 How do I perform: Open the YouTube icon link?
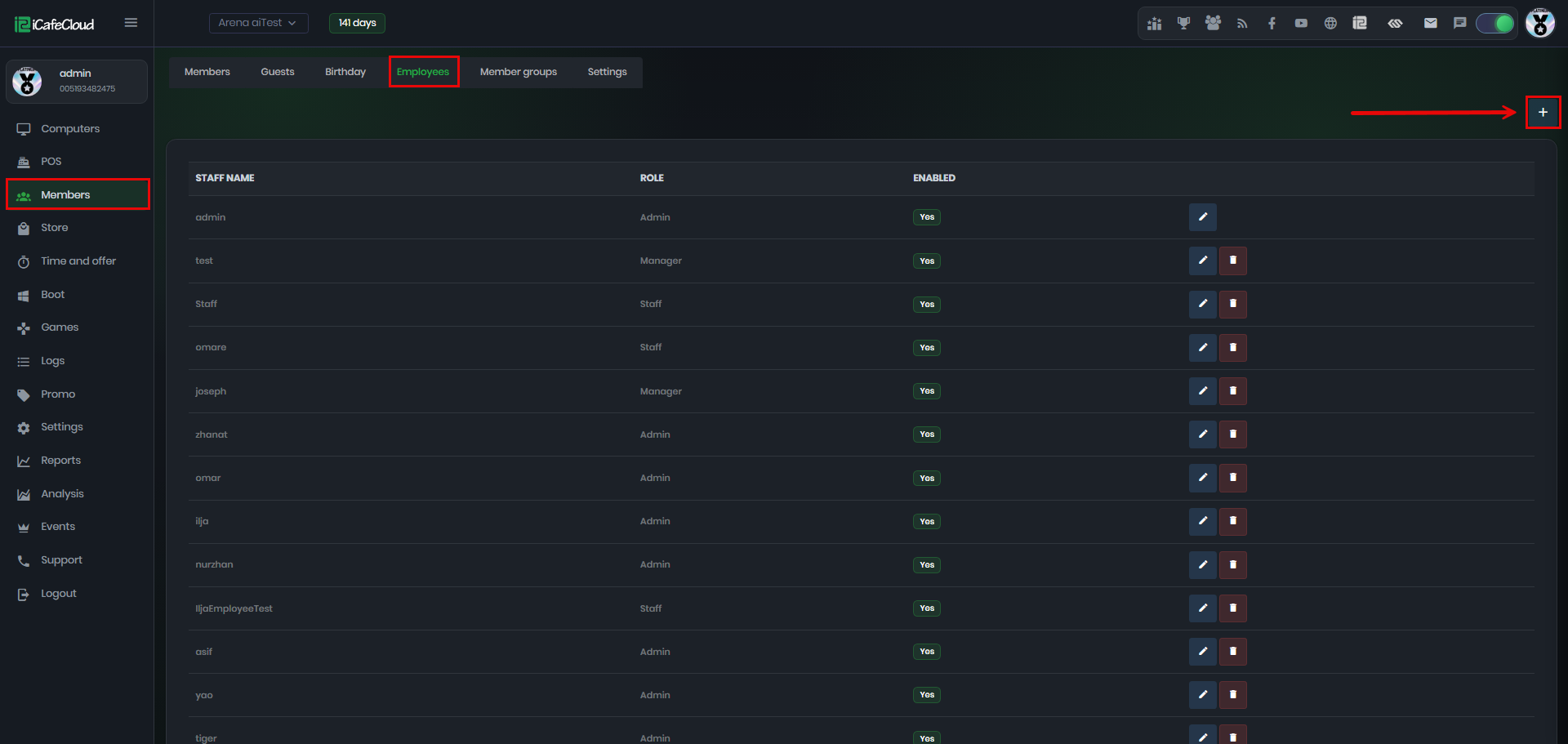1301,24
